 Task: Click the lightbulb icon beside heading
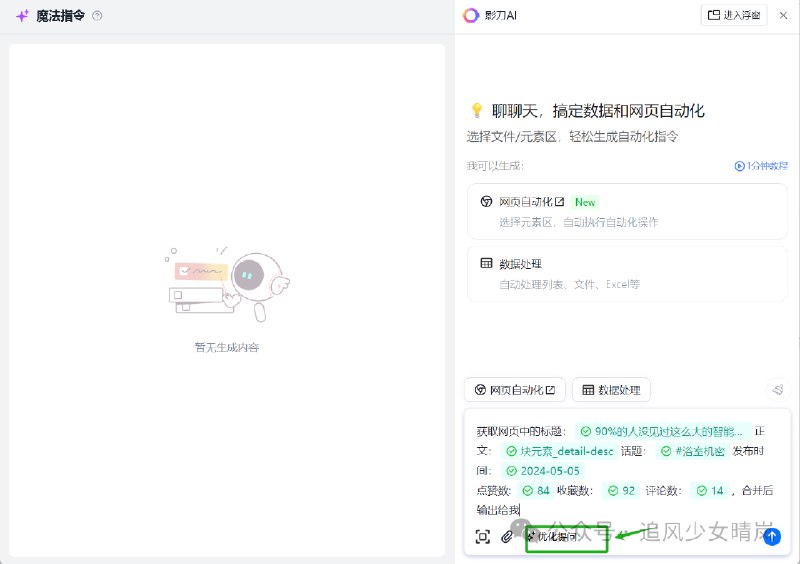(477, 110)
